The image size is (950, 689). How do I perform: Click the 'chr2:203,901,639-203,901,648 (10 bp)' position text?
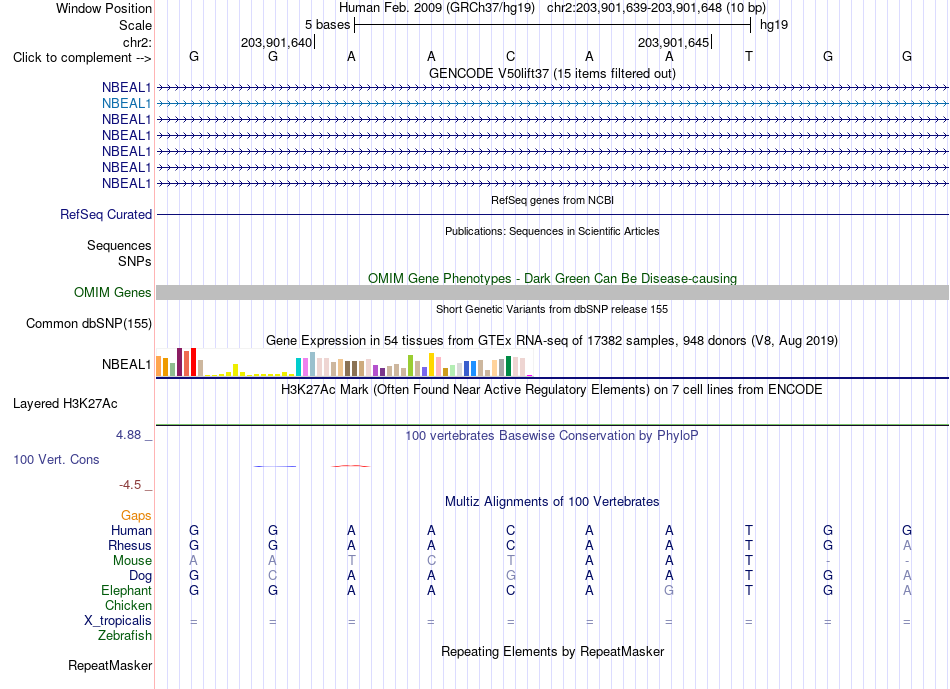656,8
